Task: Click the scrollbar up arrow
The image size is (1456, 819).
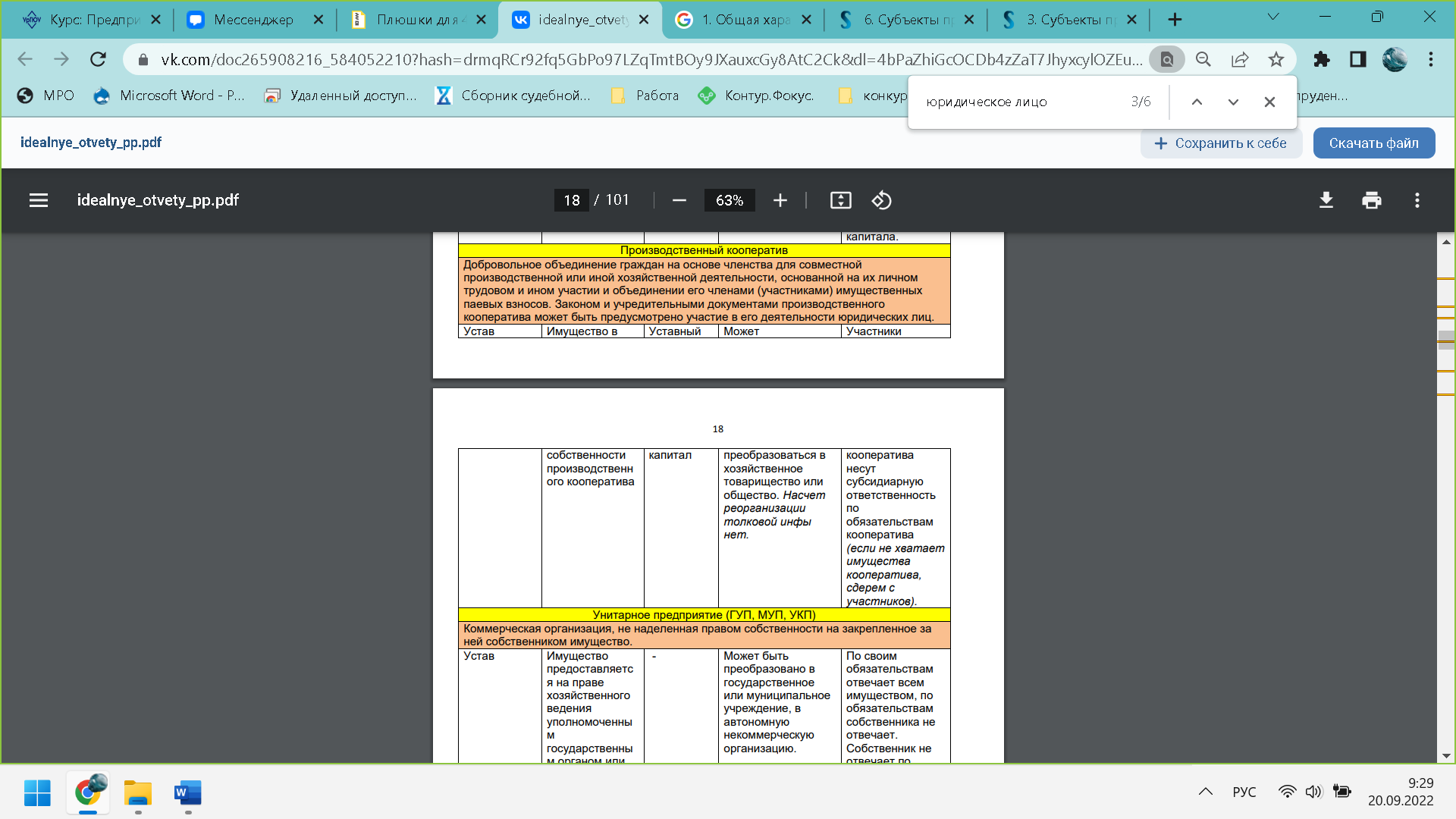Action: (x=1446, y=242)
